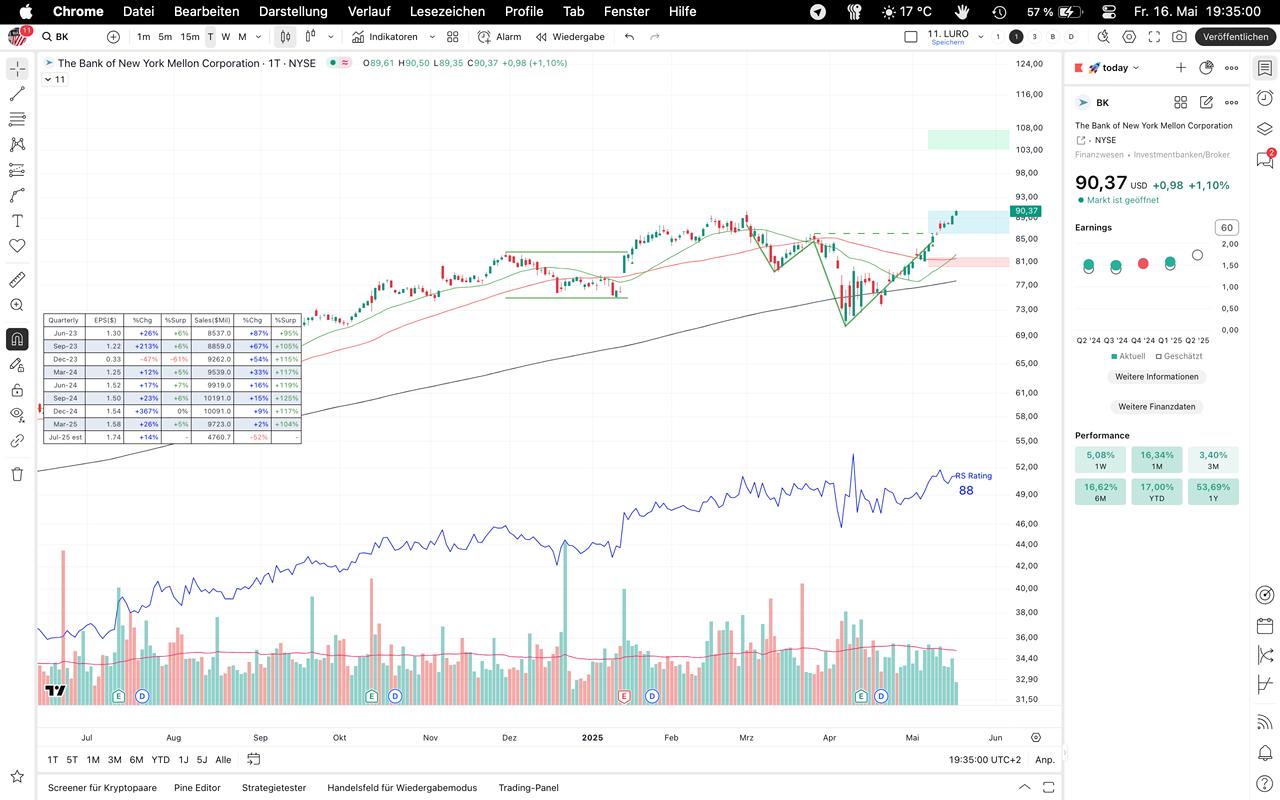This screenshot has width=1280, height=800.
Task: Toggle visibility of all drawings
Action: coord(17,414)
